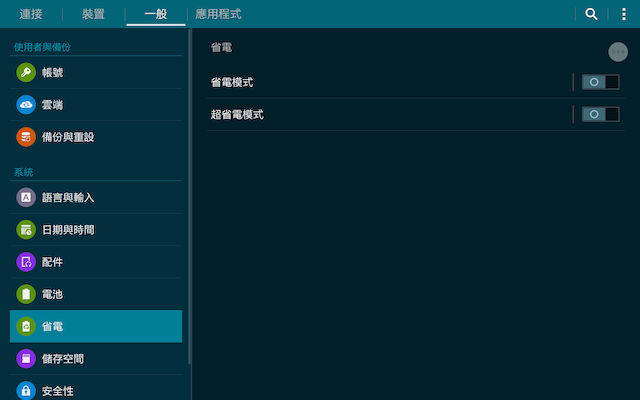The width and height of the screenshot is (640, 400).
Task: Open the 帳號 settings label
Action: [52, 73]
